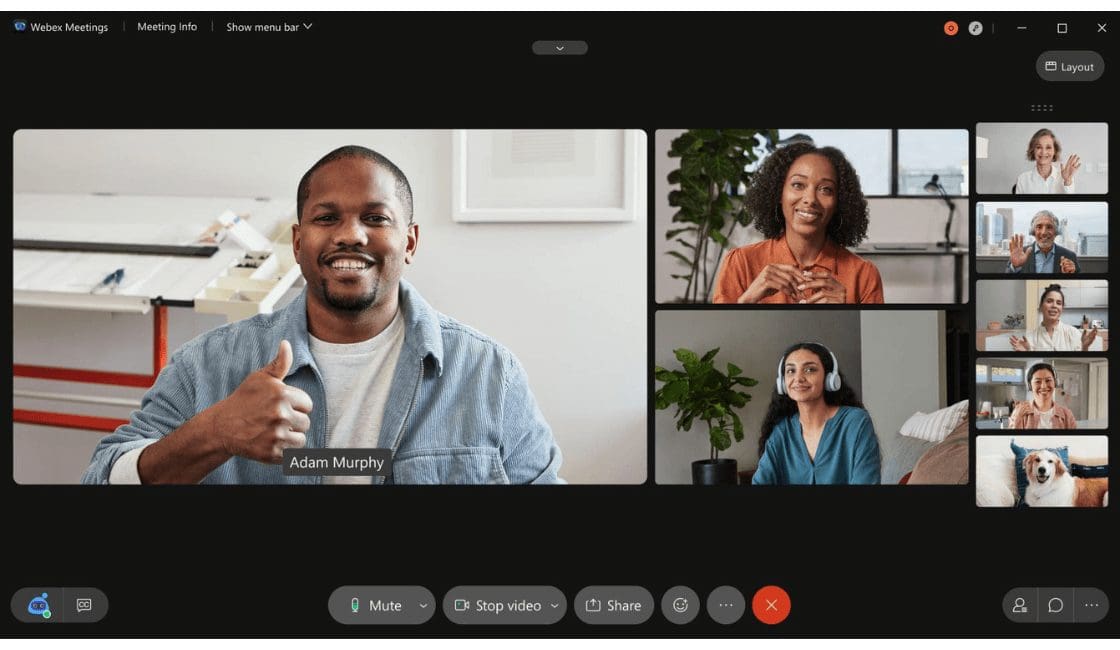
Task: Open the Participants panel
Action: coord(1019,605)
